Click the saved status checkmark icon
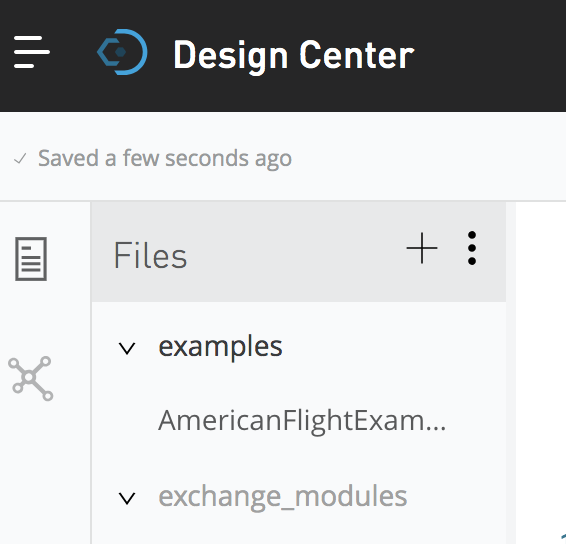The image size is (566, 544). 20,158
